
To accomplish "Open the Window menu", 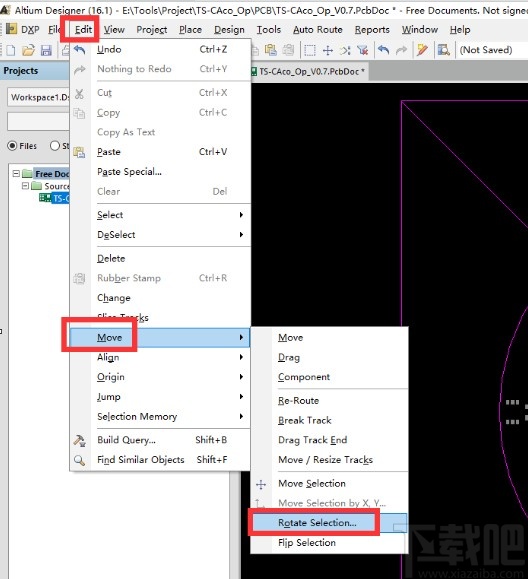I will (x=420, y=30).
